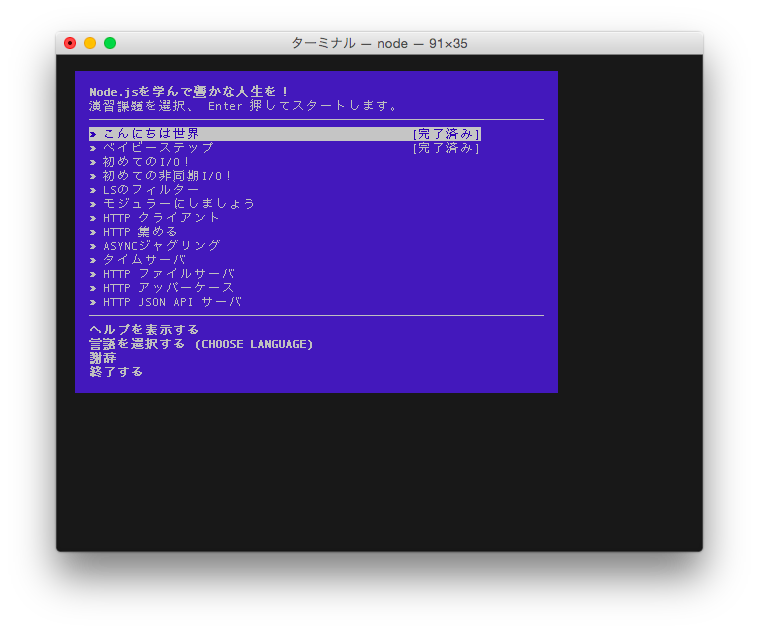The height and width of the screenshot is (632, 759).
Task: Select the ベイビーステップ exercise
Action: 158,148
